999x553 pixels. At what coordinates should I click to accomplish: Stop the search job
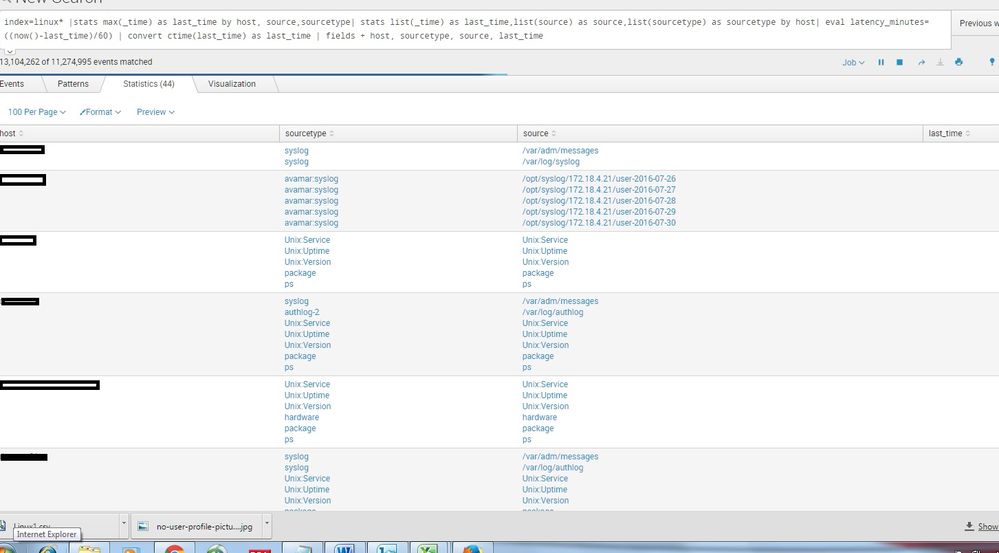899,62
